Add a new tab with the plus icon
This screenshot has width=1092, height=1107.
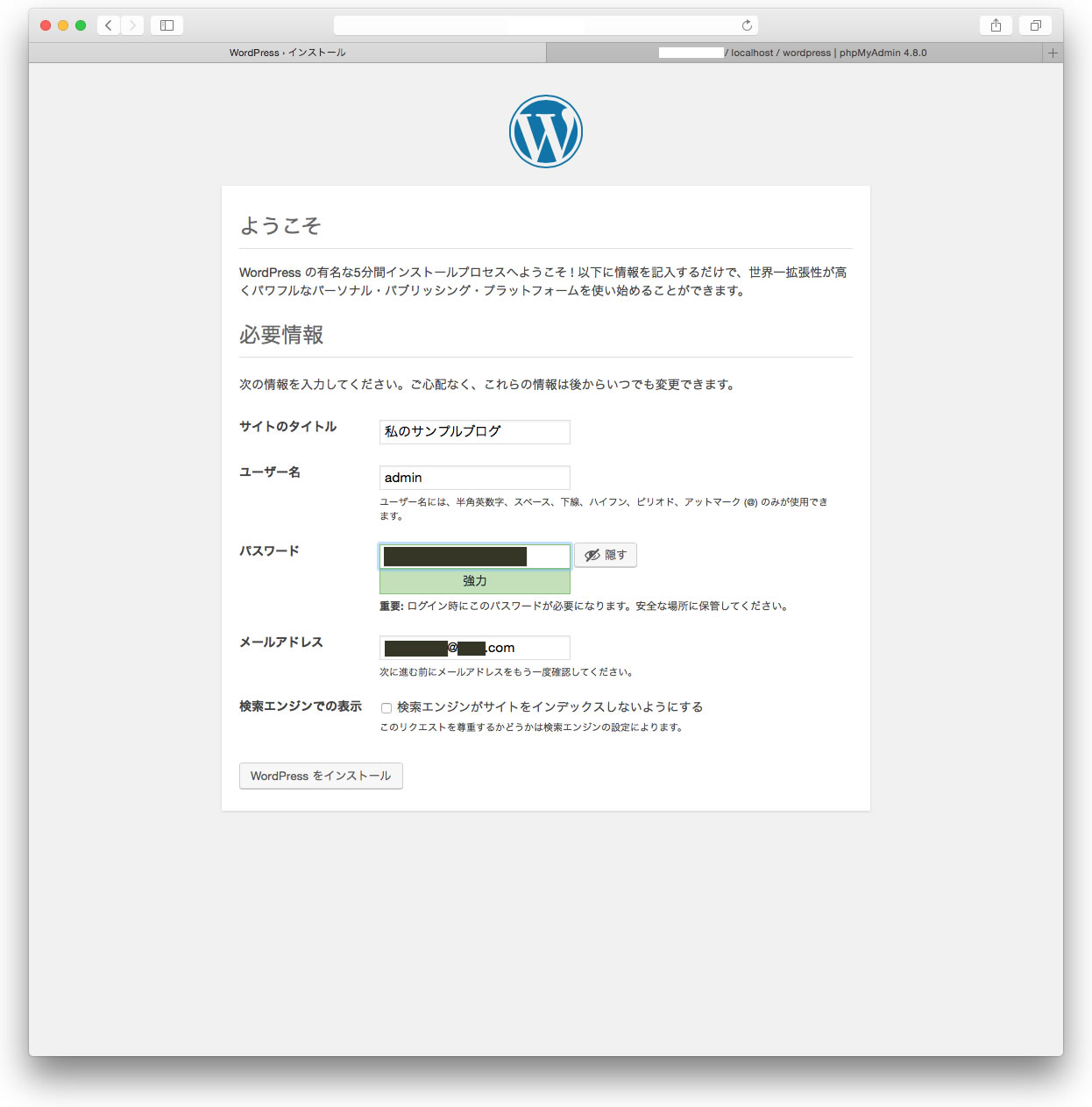coord(1053,53)
